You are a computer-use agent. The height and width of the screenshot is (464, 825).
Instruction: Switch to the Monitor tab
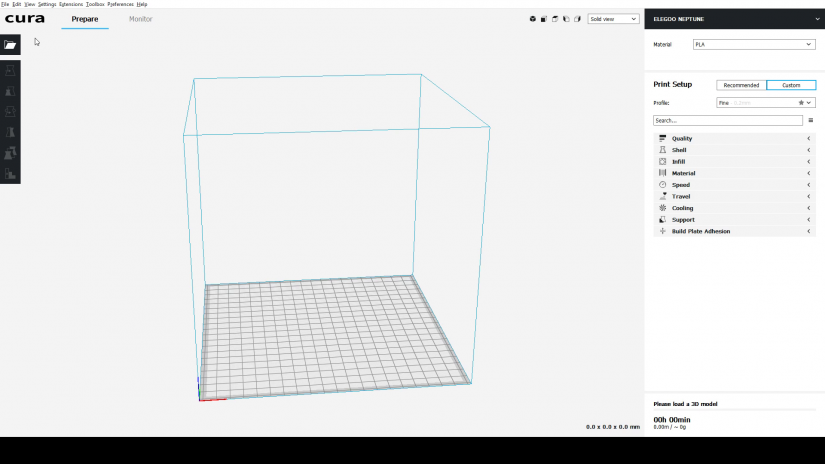coord(140,19)
